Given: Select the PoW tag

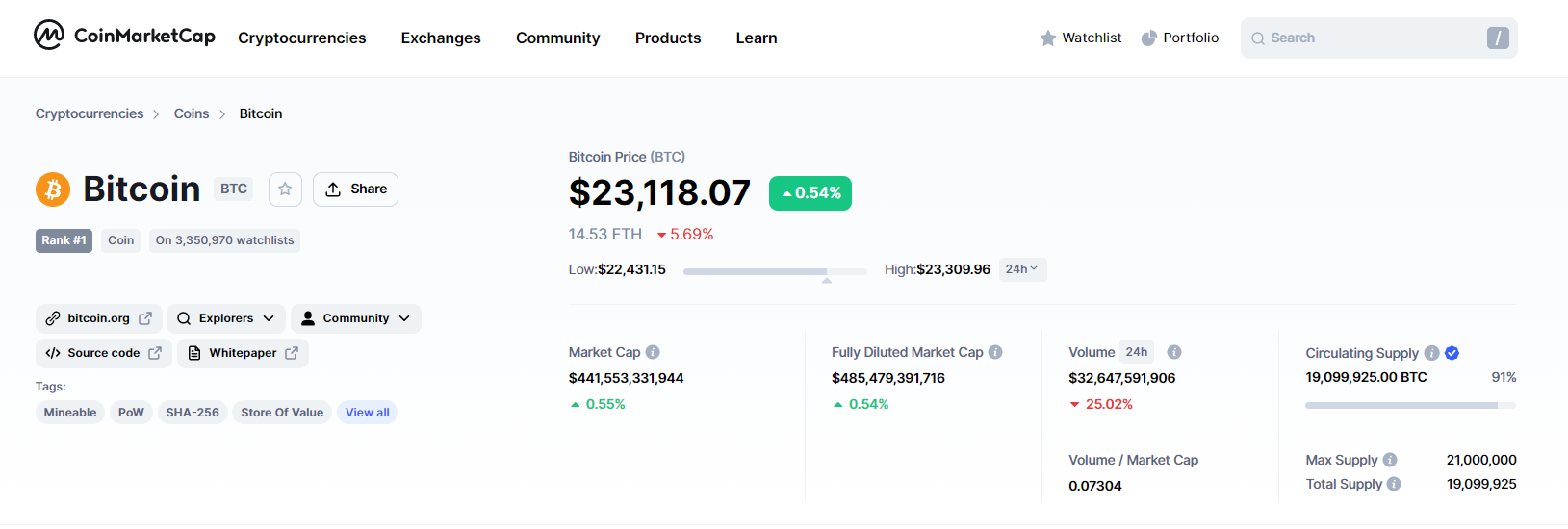Looking at the screenshot, I should (x=131, y=413).
